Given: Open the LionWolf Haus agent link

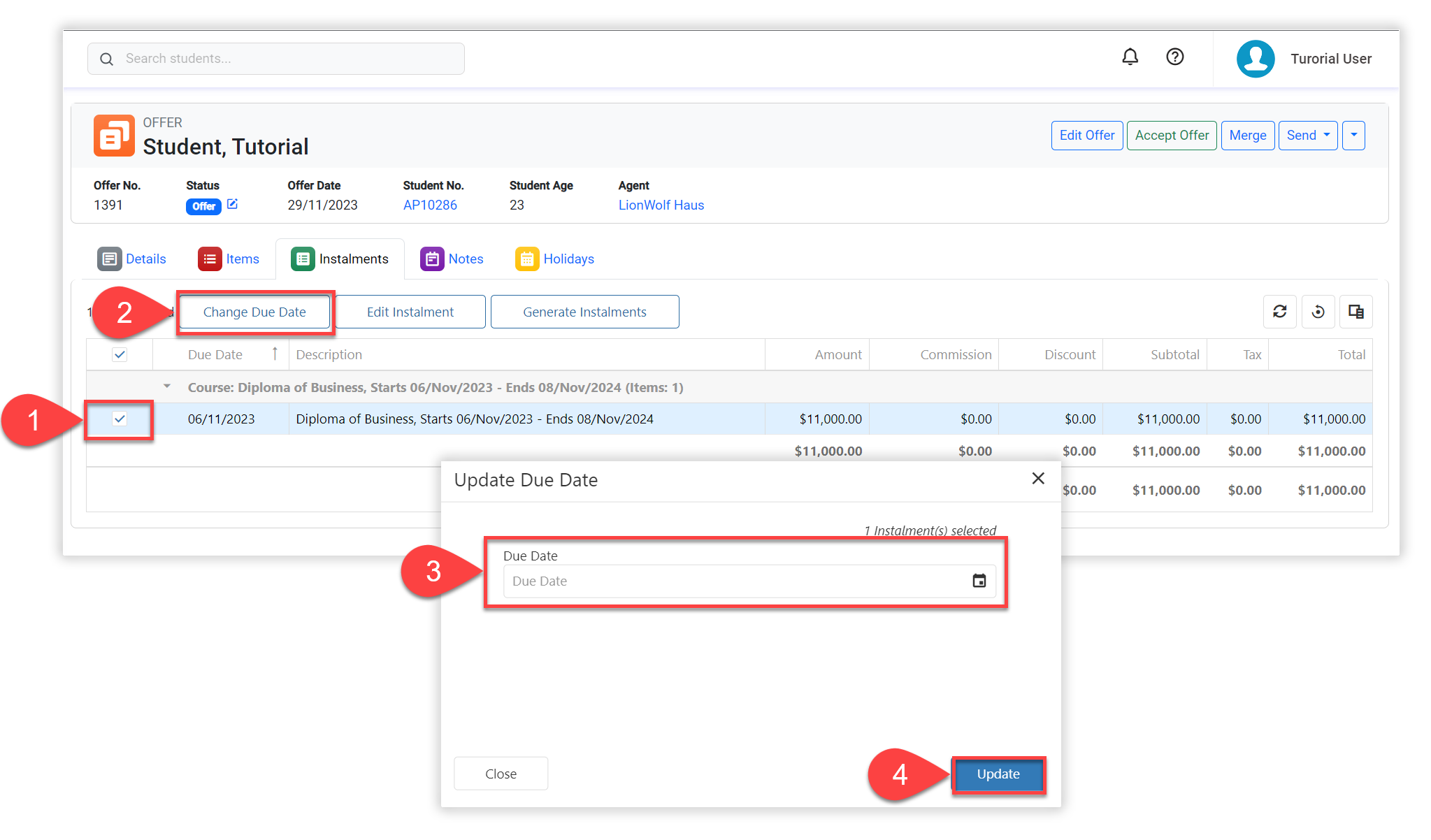Looking at the screenshot, I should [x=661, y=205].
